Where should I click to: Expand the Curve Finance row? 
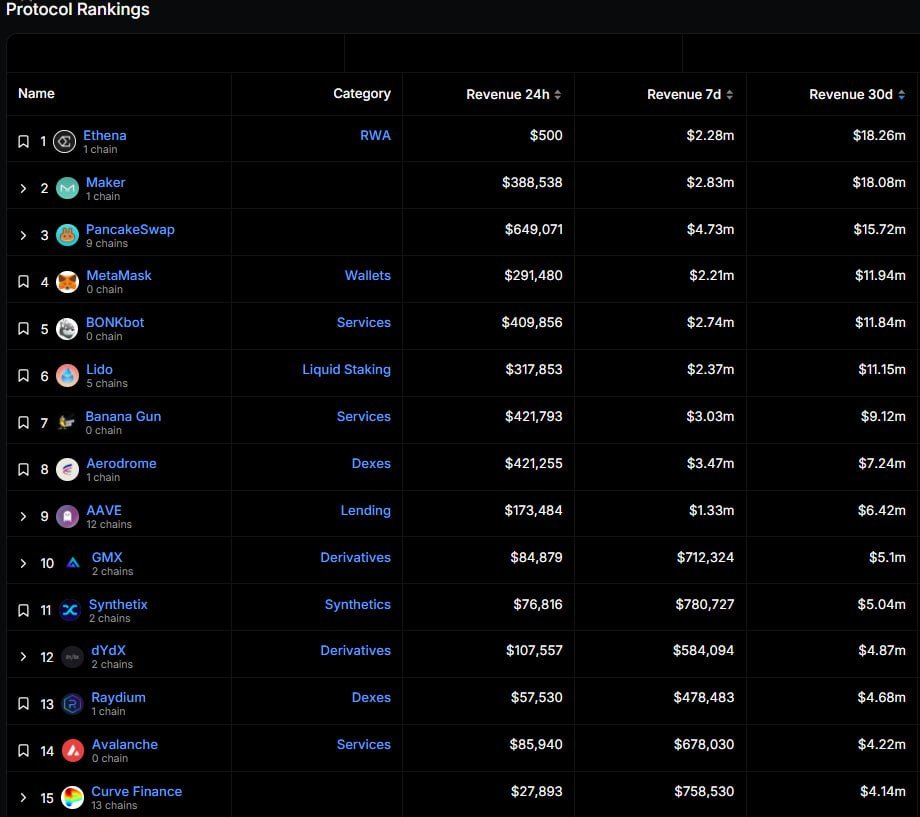(x=23, y=798)
